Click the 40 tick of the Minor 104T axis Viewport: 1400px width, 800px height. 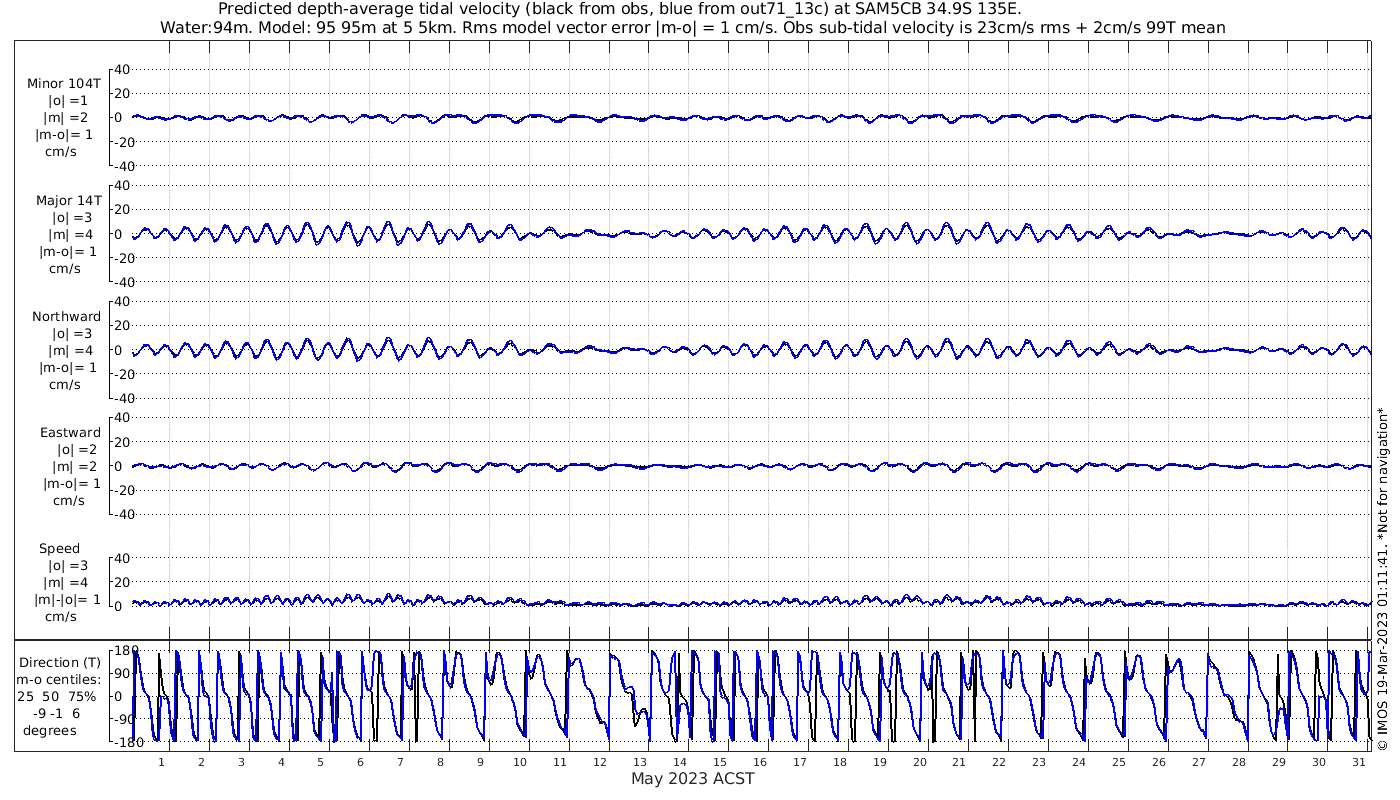[122, 69]
